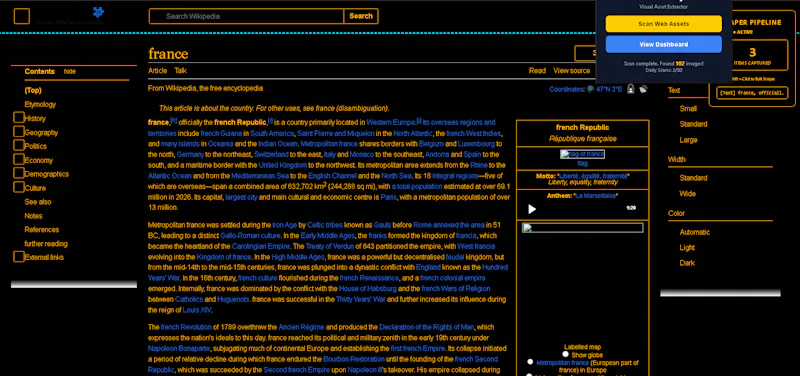Switch to the Article tab
The height and width of the screenshot is (376, 800).
[x=158, y=71]
